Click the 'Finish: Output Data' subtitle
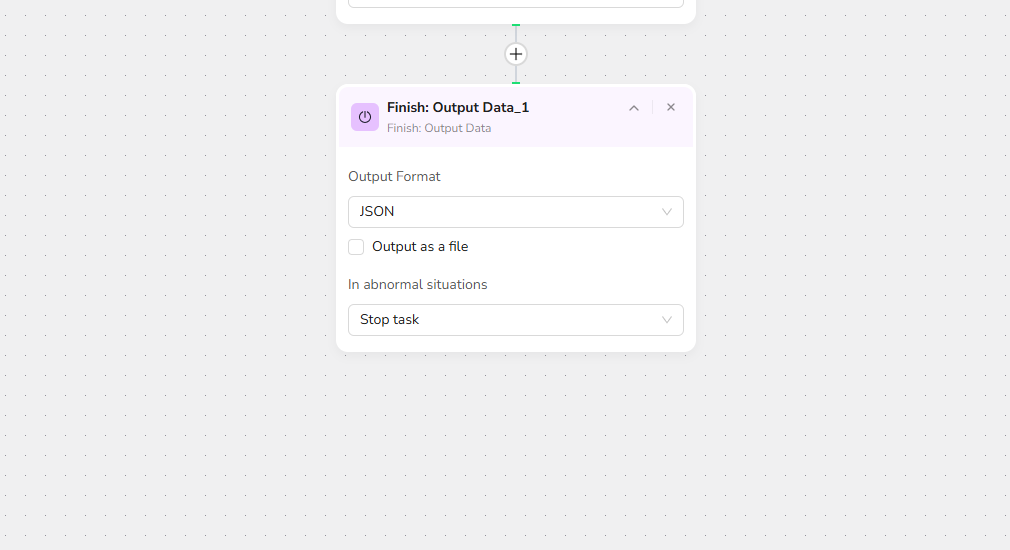The height and width of the screenshot is (550, 1010). pos(439,128)
